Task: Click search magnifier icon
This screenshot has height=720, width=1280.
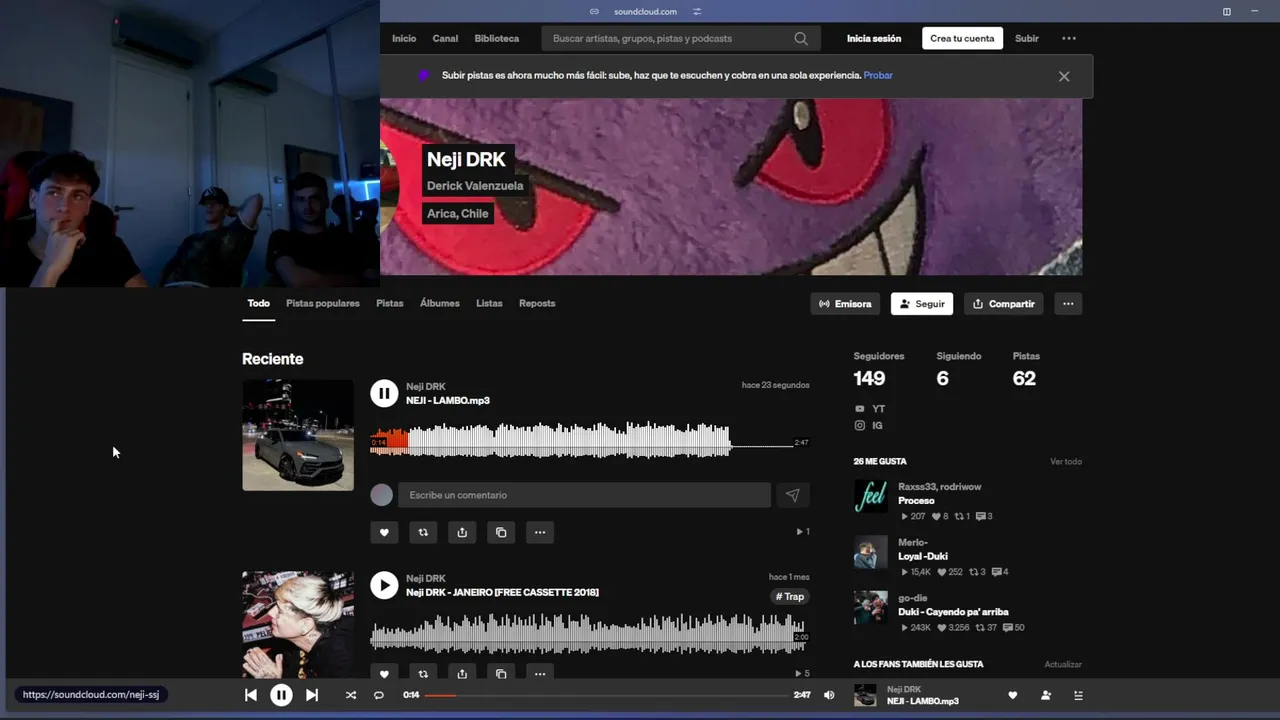Action: (x=801, y=38)
